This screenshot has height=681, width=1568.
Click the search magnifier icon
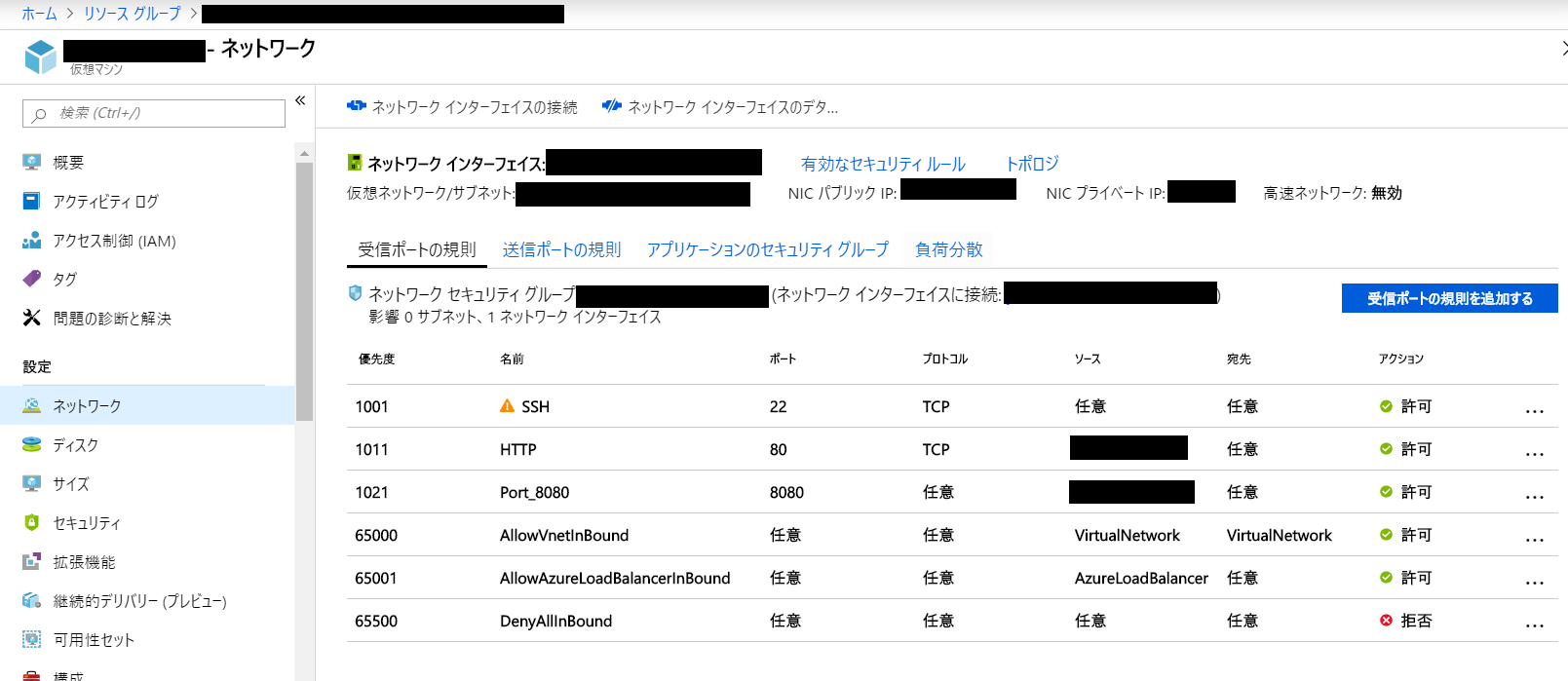coord(39,114)
